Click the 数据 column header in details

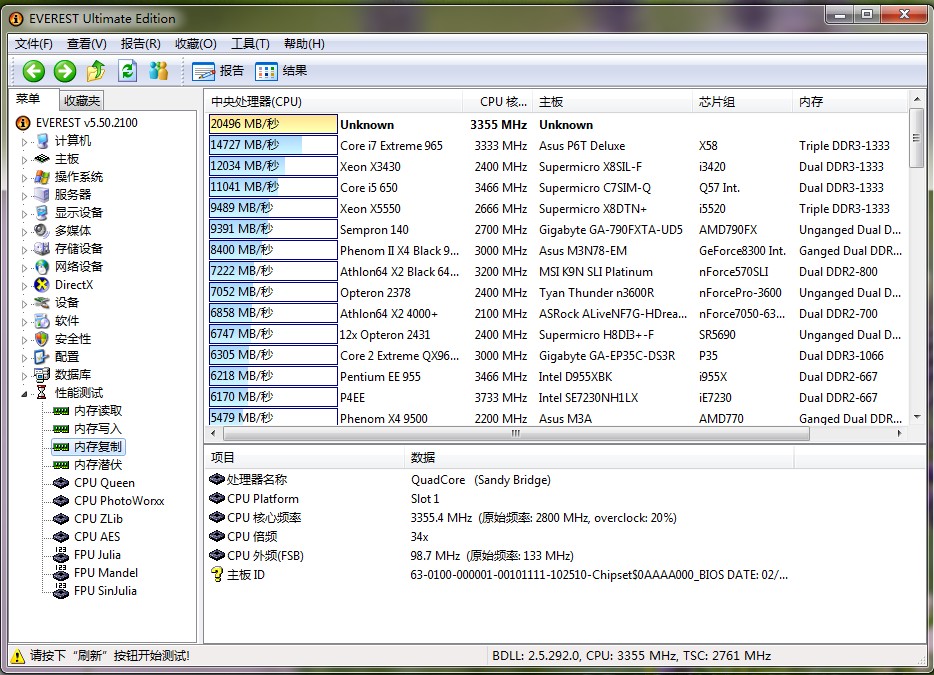599,458
